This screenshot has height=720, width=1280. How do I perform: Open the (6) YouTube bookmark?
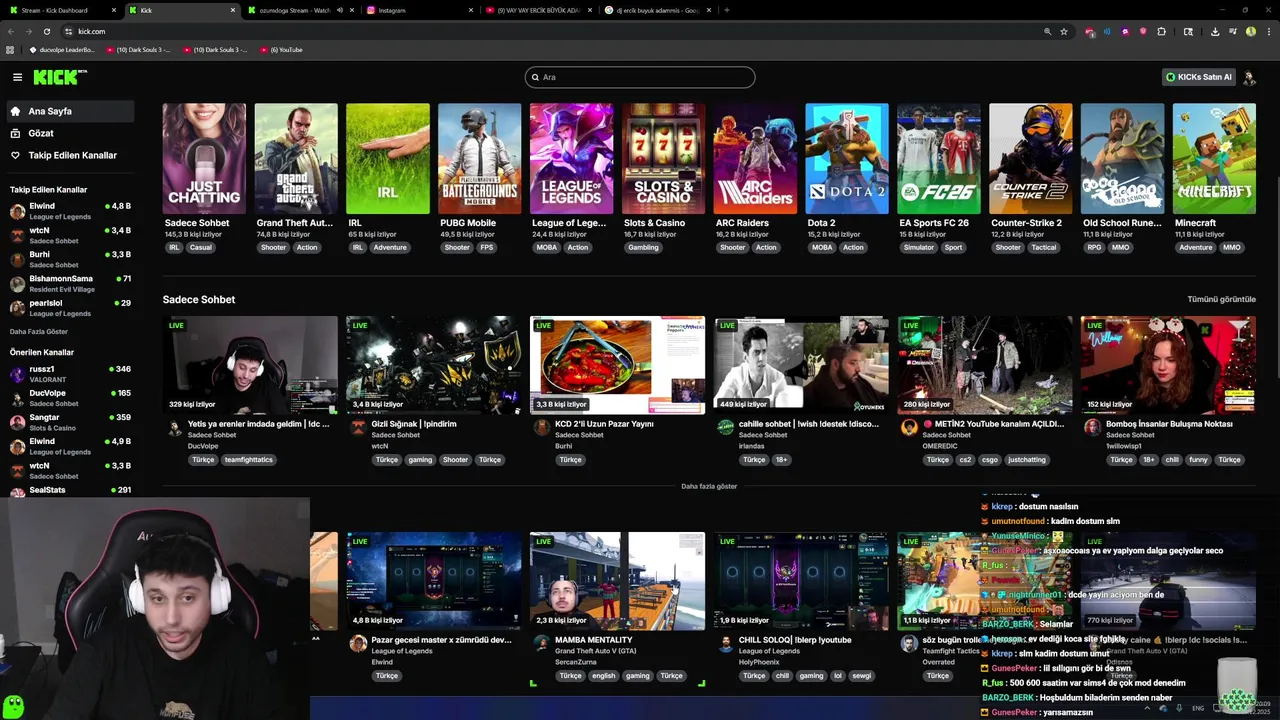pos(281,49)
